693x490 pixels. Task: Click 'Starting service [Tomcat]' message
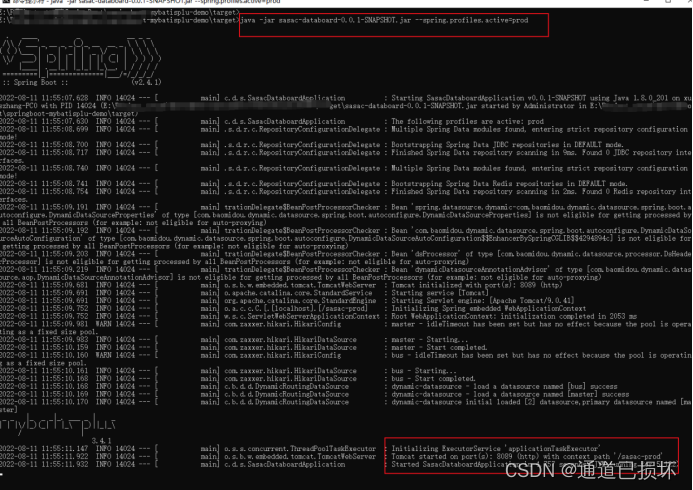(440, 293)
